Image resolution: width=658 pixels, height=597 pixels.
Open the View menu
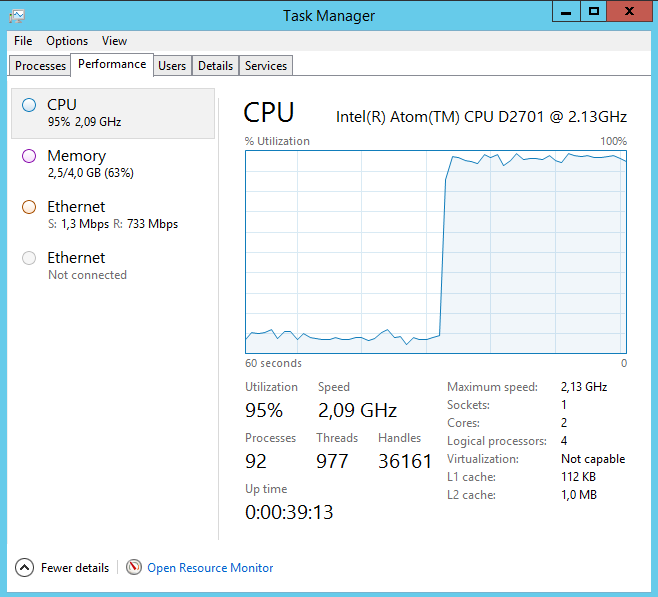pos(114,41)
